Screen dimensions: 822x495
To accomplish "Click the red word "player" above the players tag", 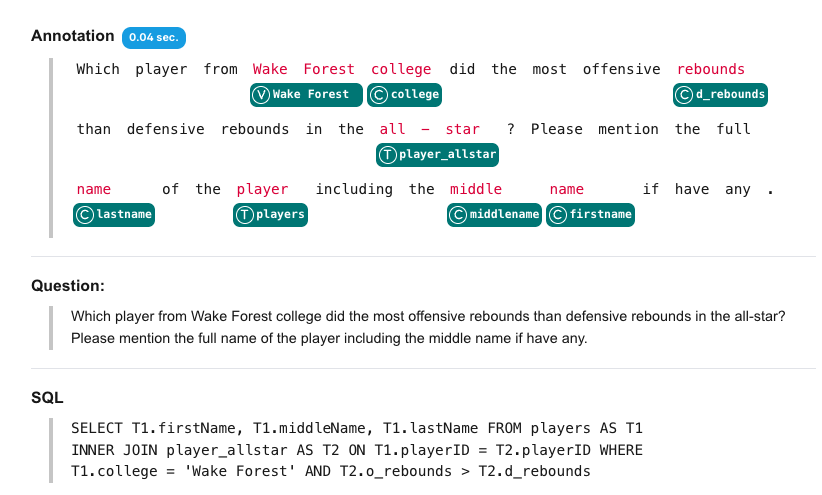I will (262, 189).
